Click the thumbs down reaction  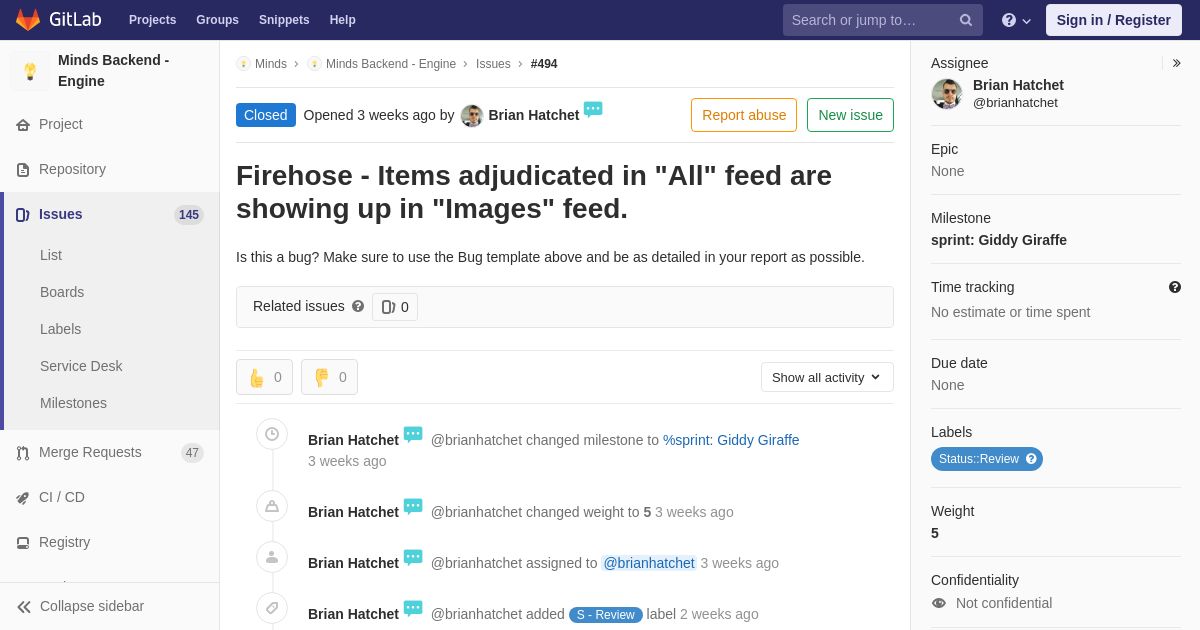tap(329, 377)
